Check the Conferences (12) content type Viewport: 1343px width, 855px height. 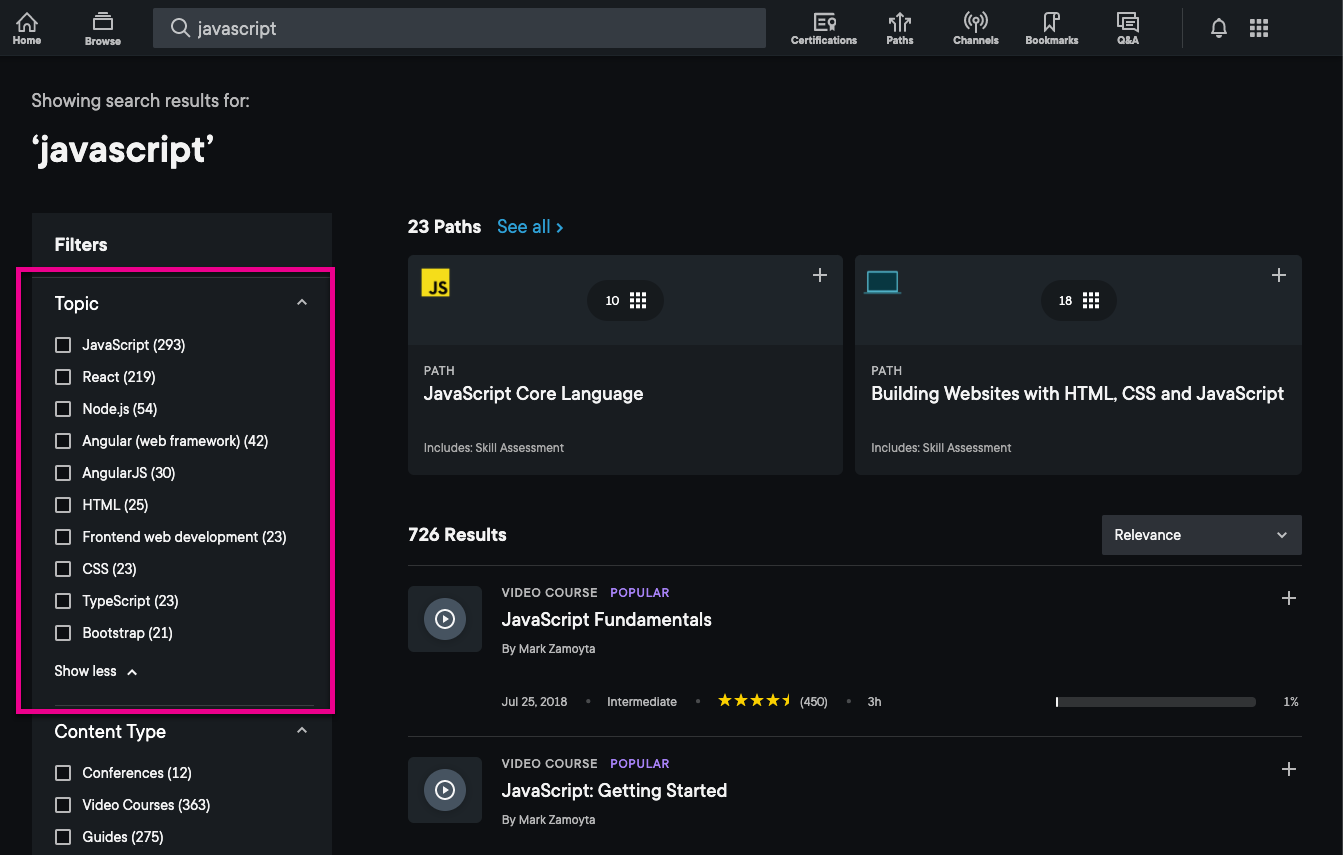pos(63,773)
